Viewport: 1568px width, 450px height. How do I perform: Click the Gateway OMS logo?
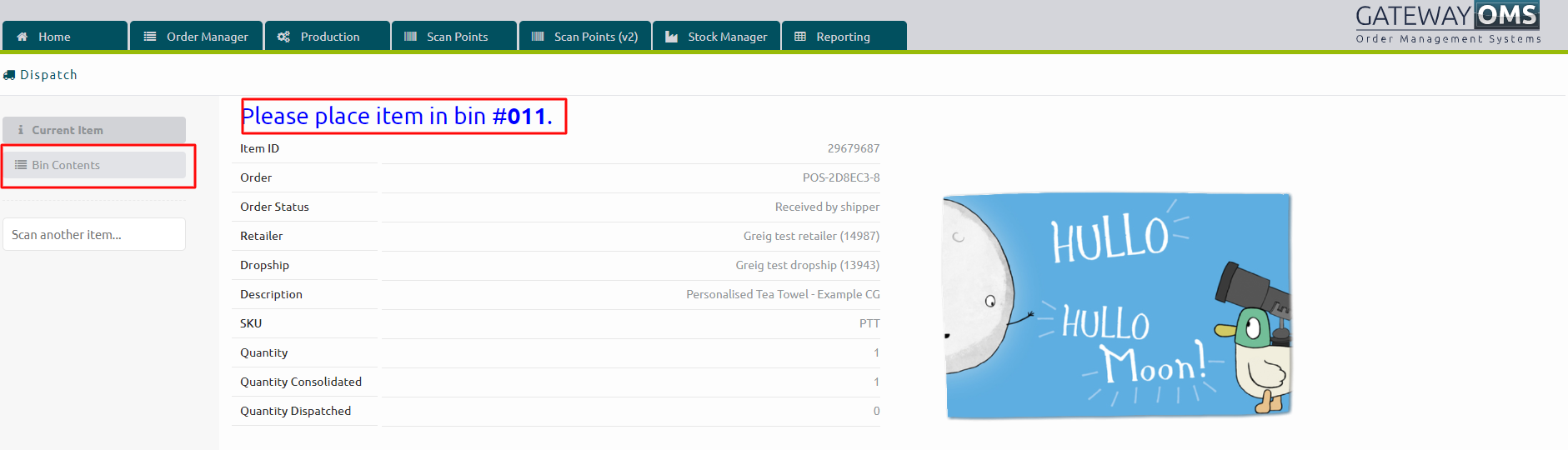tap(1448, 23)
